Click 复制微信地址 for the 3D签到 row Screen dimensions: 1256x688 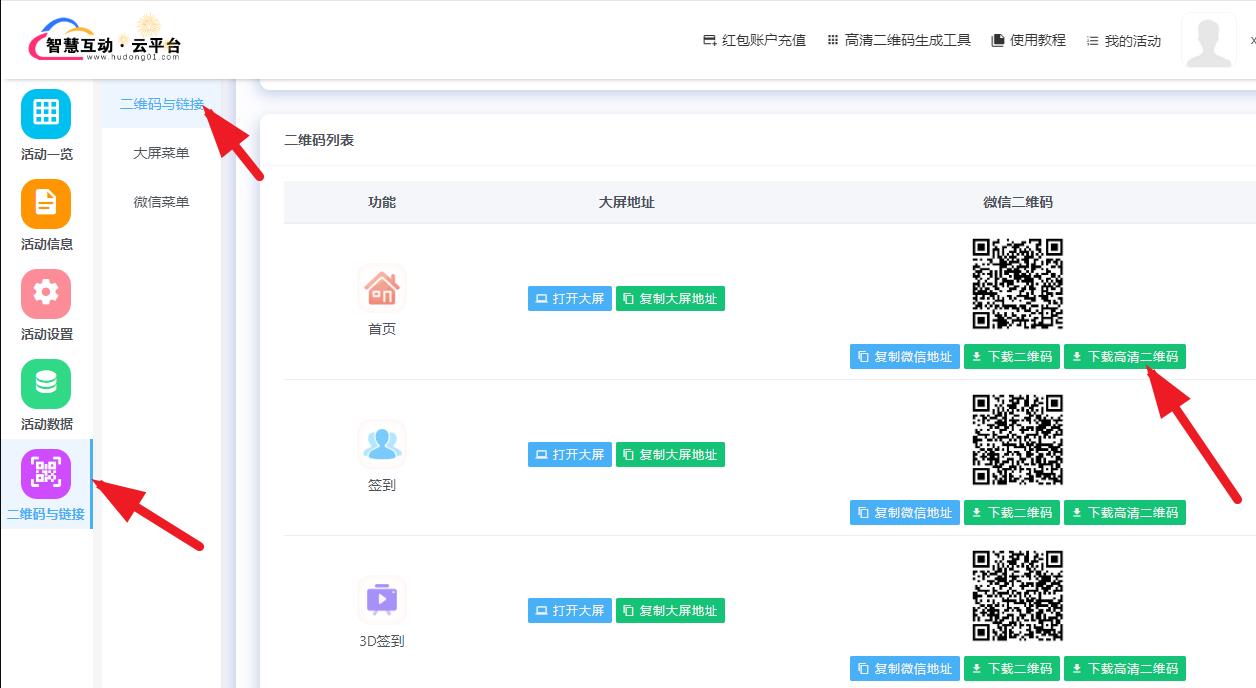click(x=905, y=669)
